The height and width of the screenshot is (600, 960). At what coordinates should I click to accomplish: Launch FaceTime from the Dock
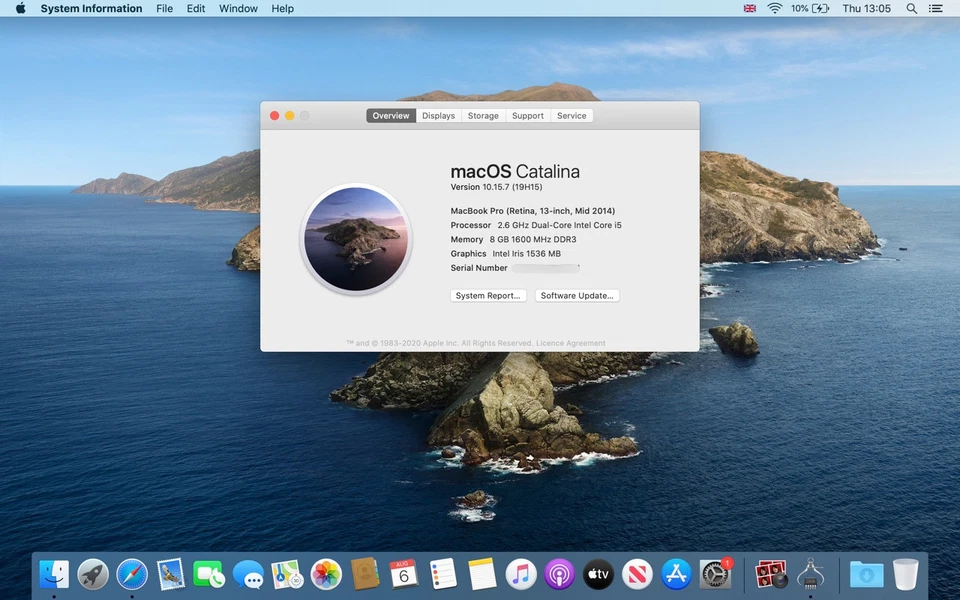click(x=209, y=575)
